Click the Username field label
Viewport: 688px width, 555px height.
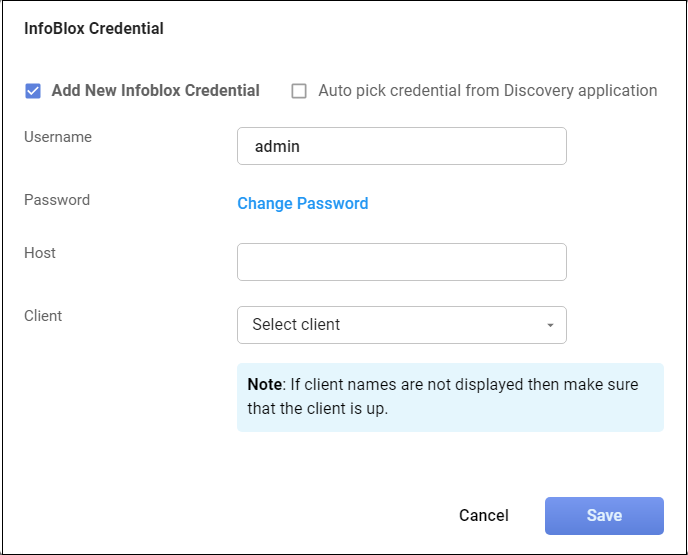click(58, 137)
